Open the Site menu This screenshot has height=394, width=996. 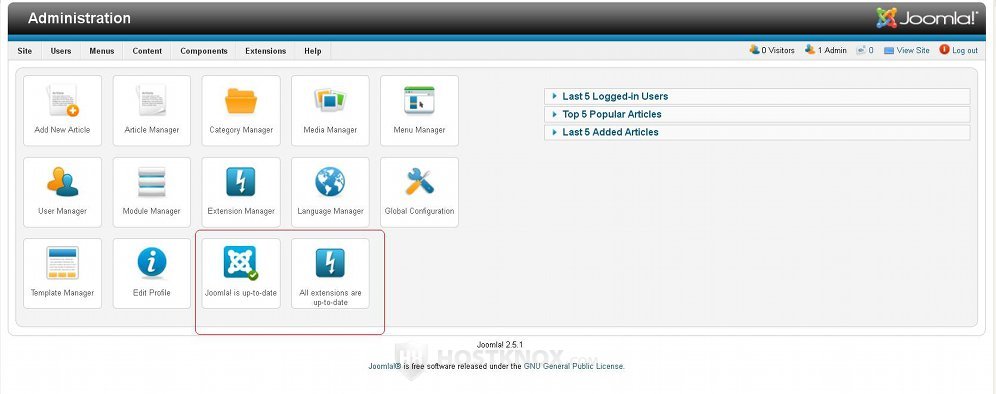pos(25,51)
